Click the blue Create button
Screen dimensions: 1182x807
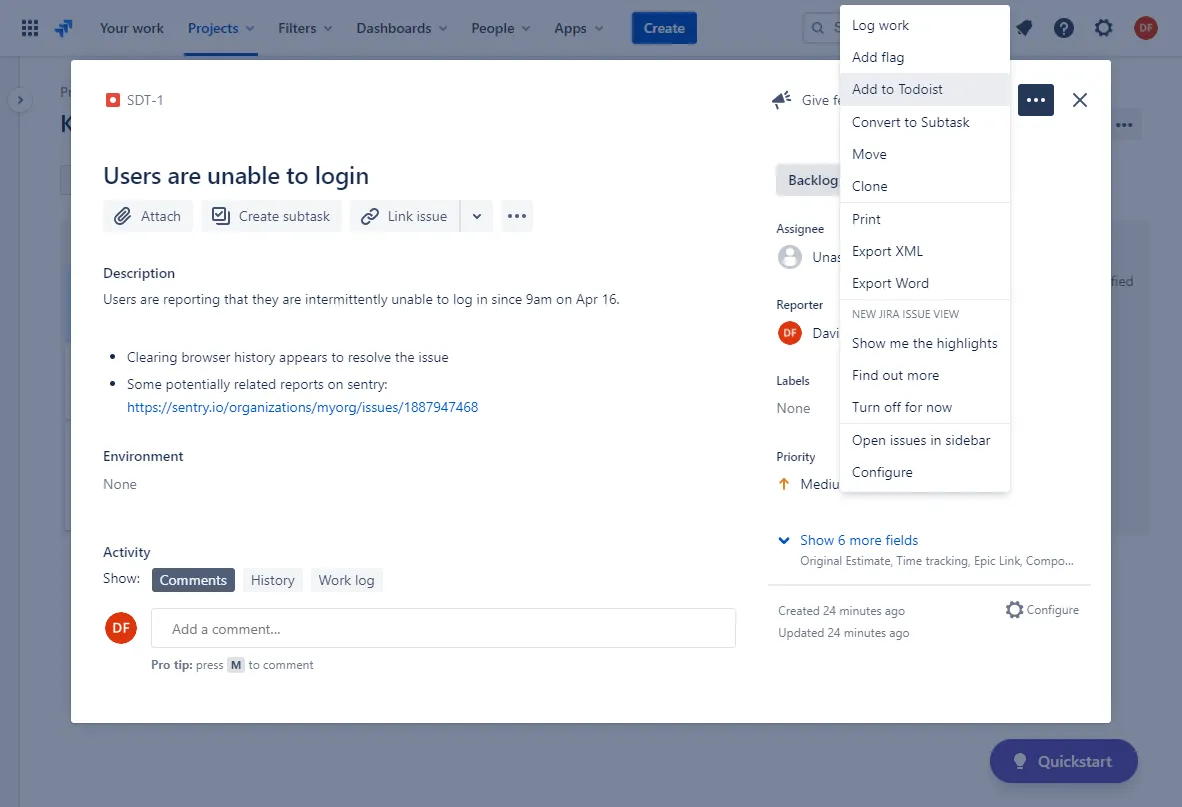click(x=664, y=28)
